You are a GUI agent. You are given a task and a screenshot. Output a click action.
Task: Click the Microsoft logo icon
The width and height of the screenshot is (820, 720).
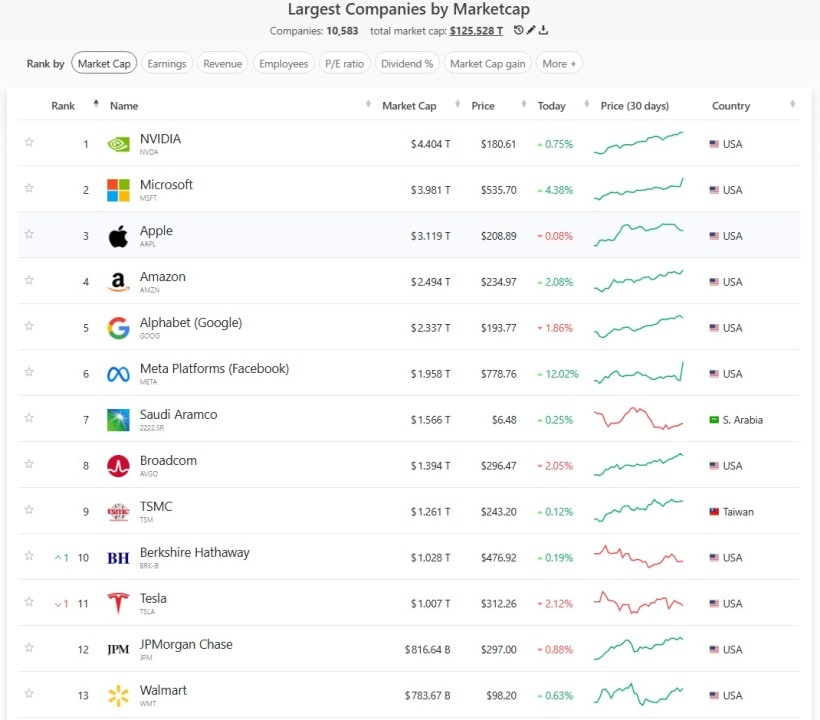[x=118, y=190]
